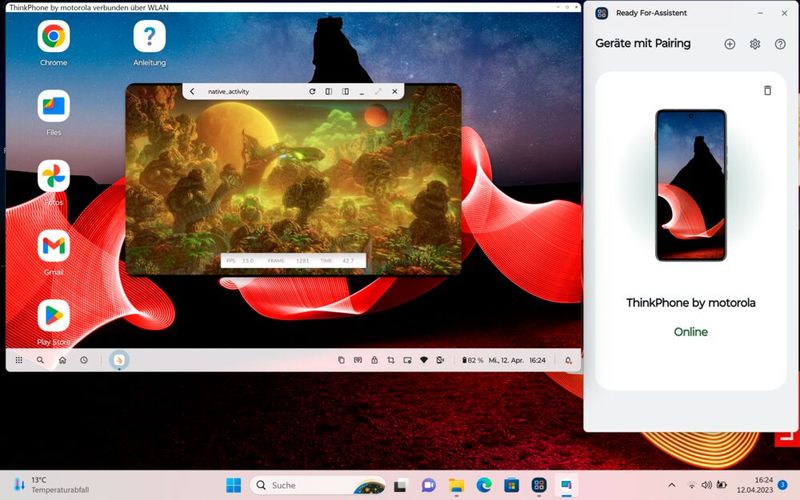Open the Teams chat icon in taskbar

click(429, 485)
